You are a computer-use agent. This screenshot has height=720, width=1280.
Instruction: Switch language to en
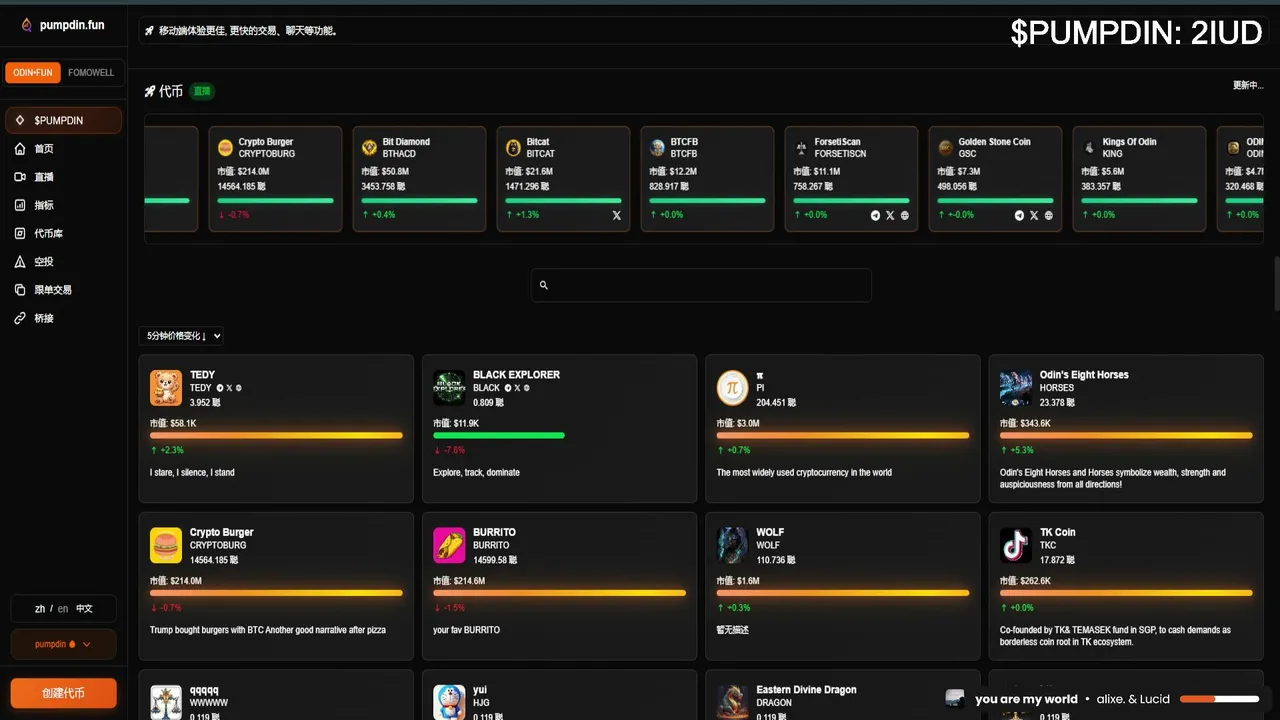coord(63,608)
